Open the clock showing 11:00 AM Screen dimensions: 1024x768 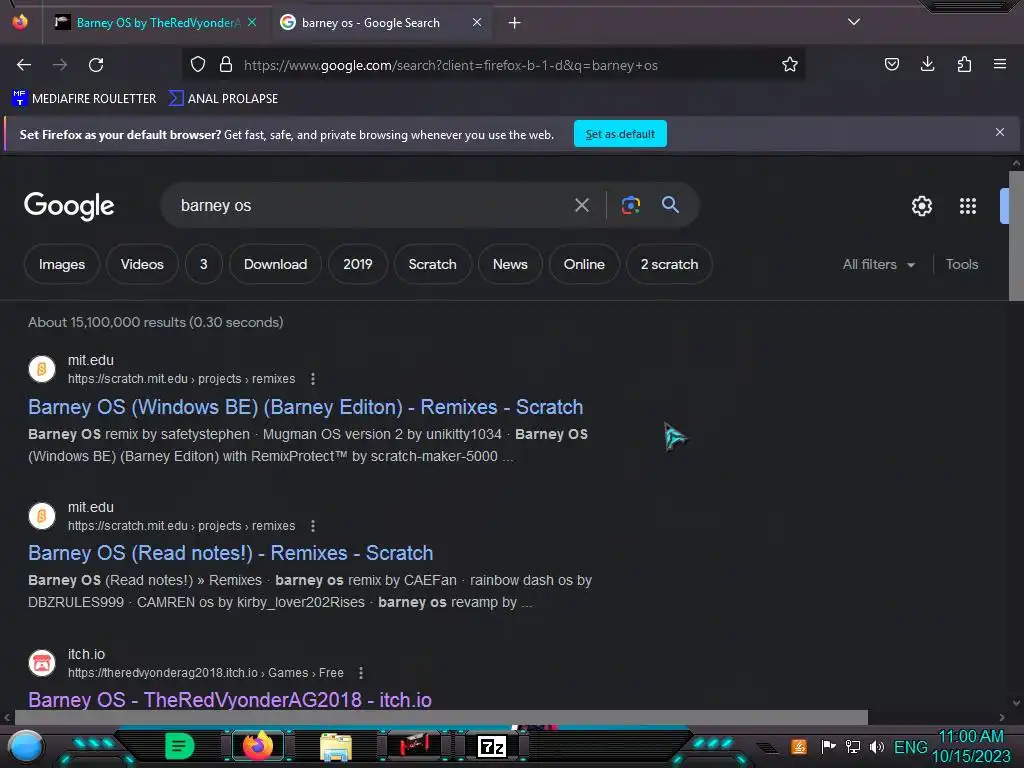971,746
